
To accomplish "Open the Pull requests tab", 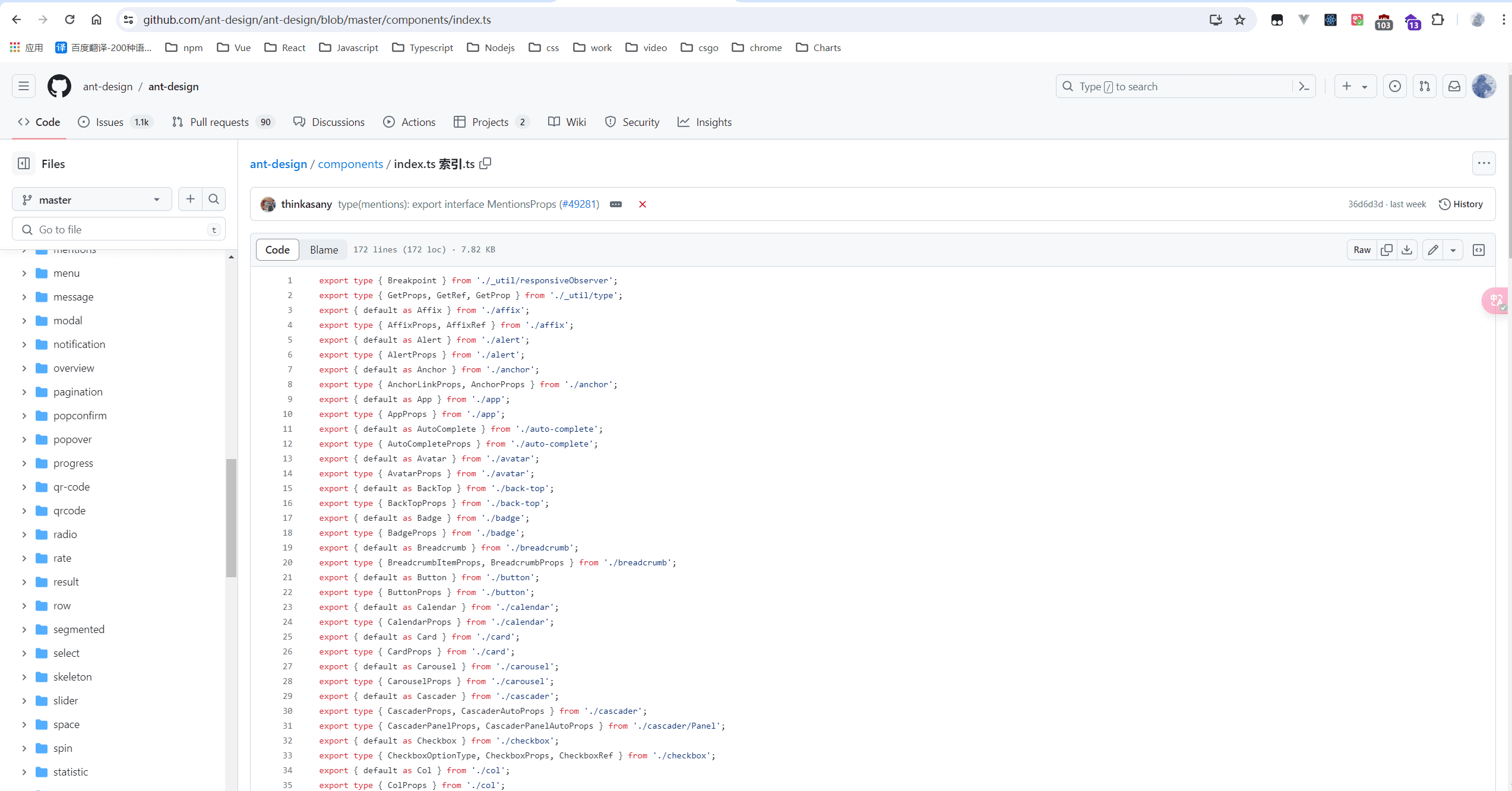I will tap(219, 122).
